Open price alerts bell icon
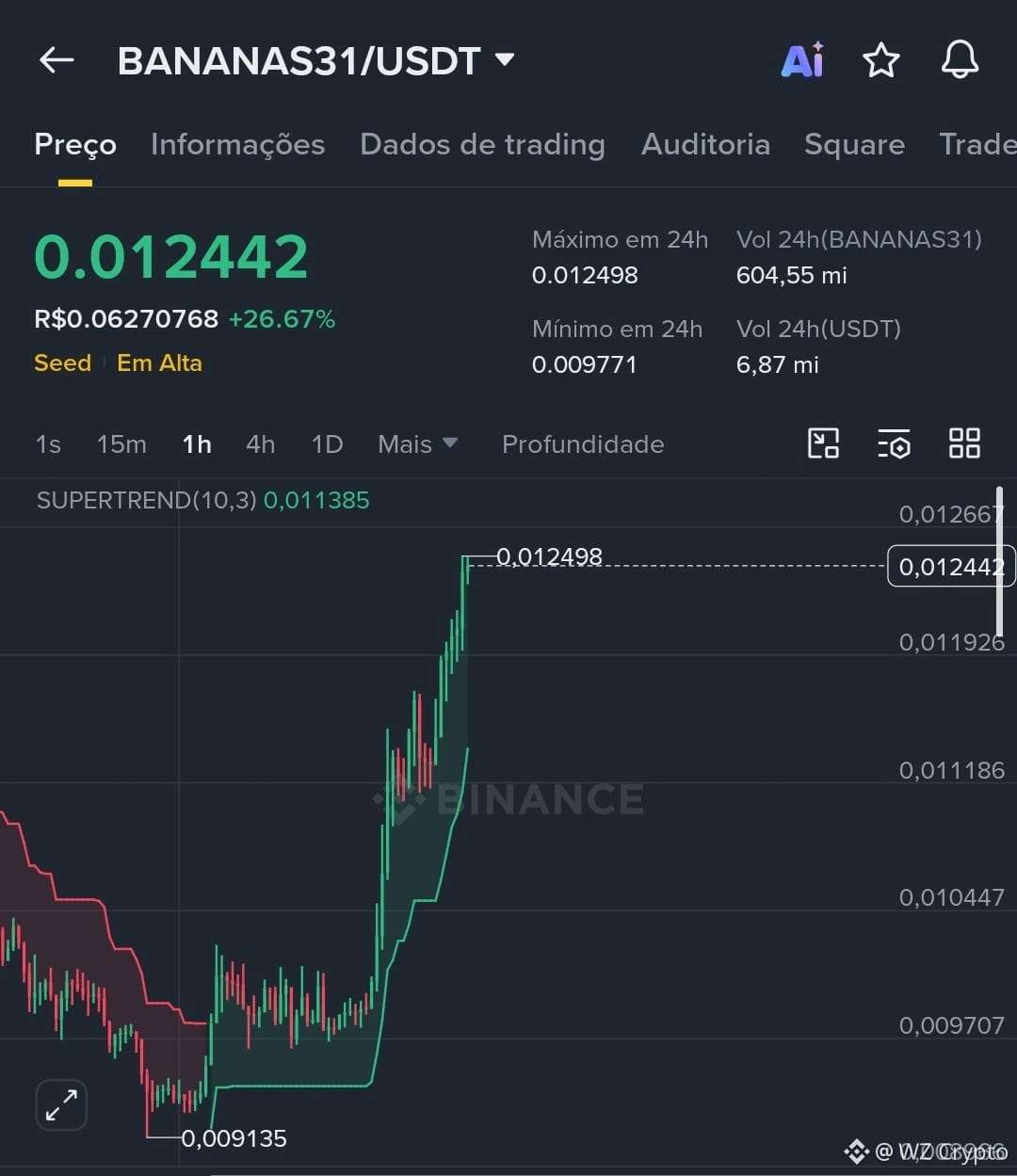This screenshot has height=1176, width=1017. [960, 60]
